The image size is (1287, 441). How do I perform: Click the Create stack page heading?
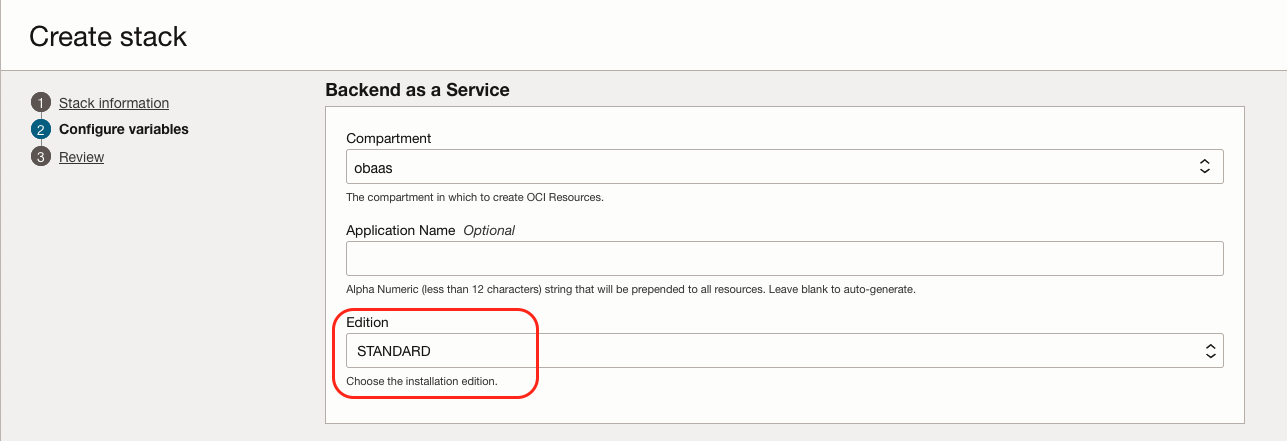pyautogui.click(x=108, y=37)
